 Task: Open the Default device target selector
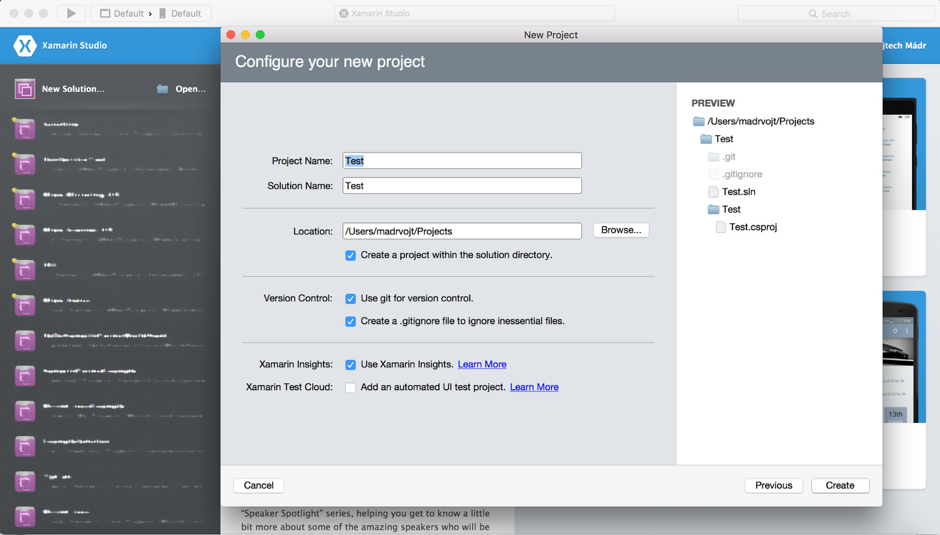click(180, 13)
